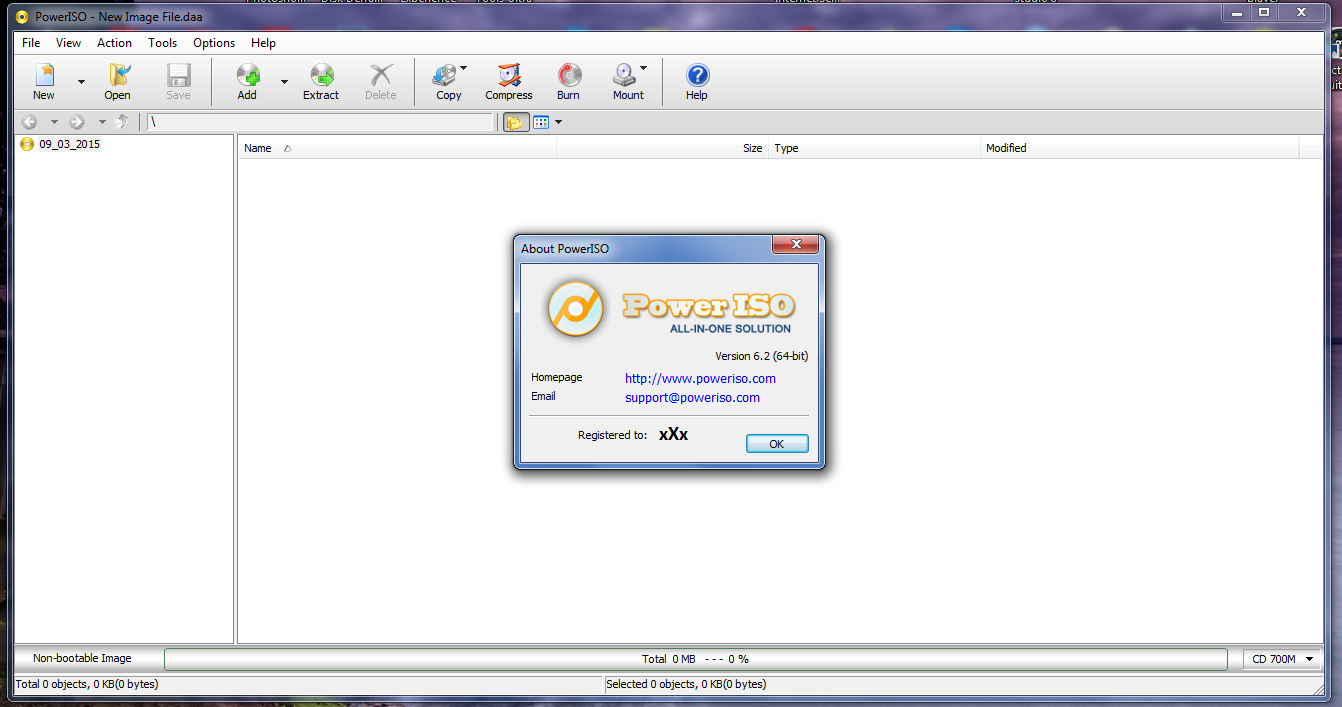
Task: Open the Tools menu
Action: point(163,43)
